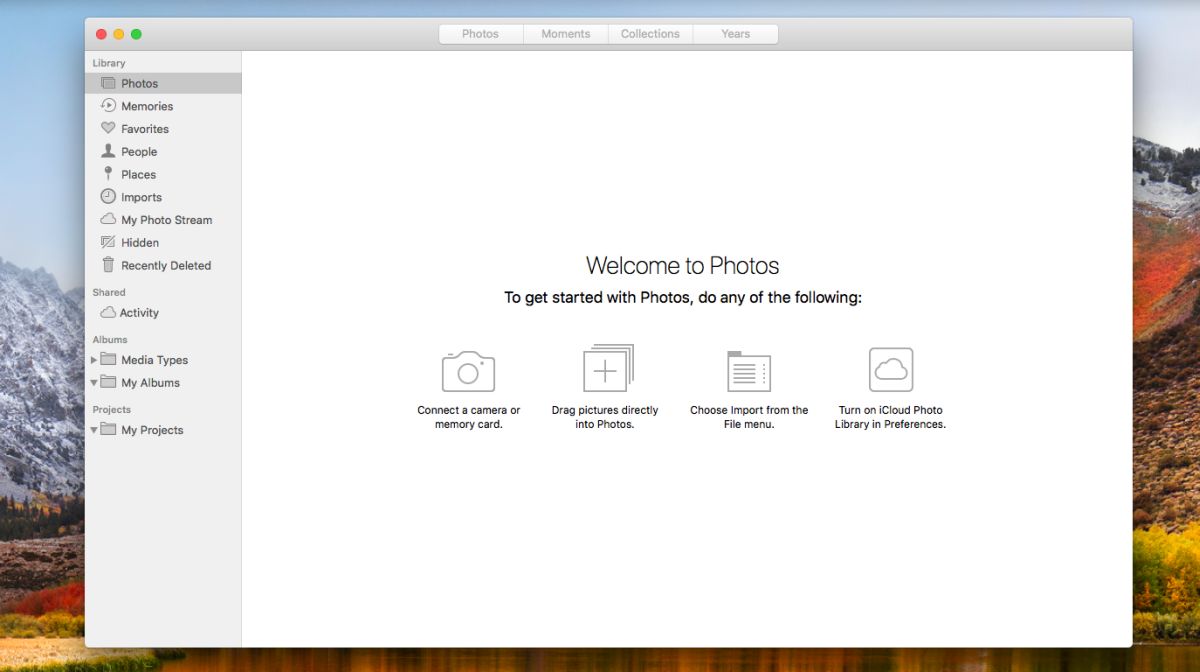
Task: Expand the Media Types folder
Action: pos(94,360)
